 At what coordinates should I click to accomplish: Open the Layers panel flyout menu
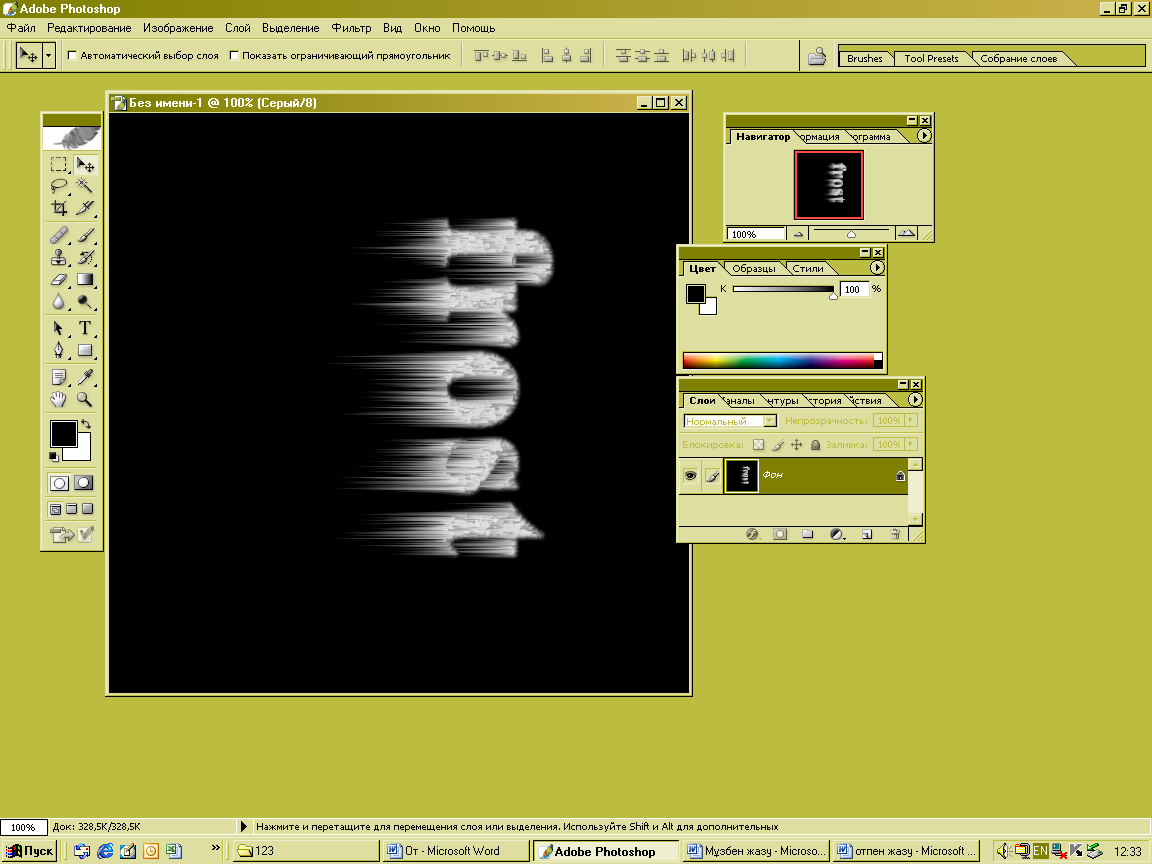click(x=915, y=400)
